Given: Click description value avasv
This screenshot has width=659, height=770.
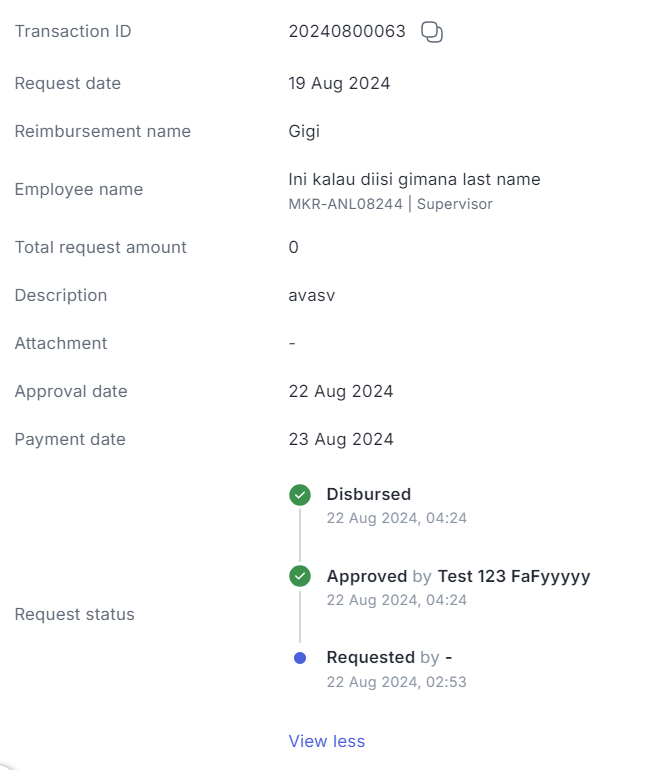Looking at the screenshot, I should tap(312, 296).
